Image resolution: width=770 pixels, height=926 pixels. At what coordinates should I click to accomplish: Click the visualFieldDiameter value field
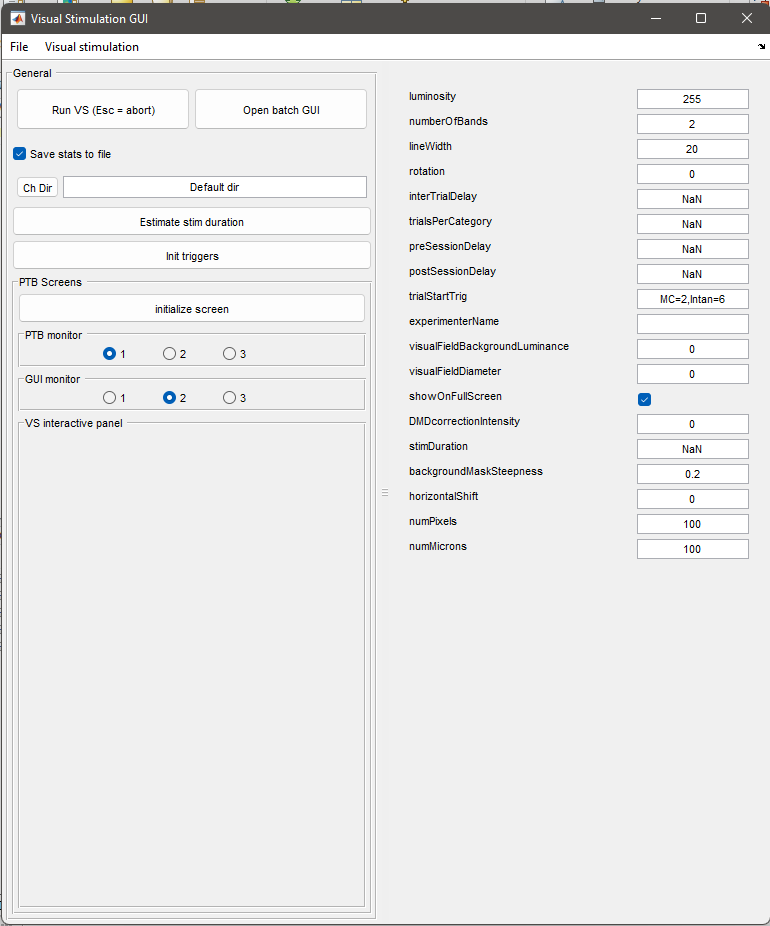[x=693, y=374]
